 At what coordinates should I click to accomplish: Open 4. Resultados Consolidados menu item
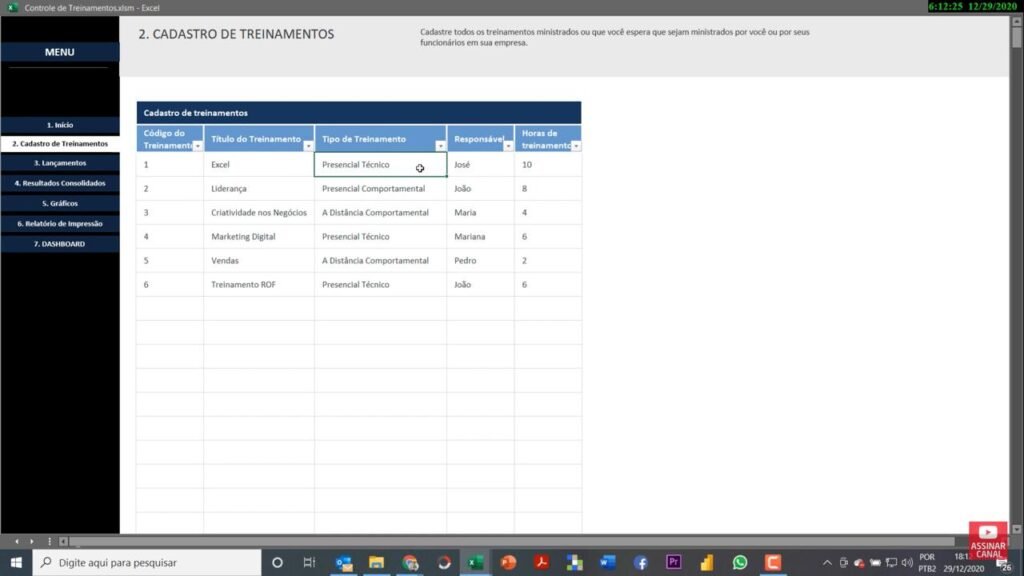[x=60, y=184]
